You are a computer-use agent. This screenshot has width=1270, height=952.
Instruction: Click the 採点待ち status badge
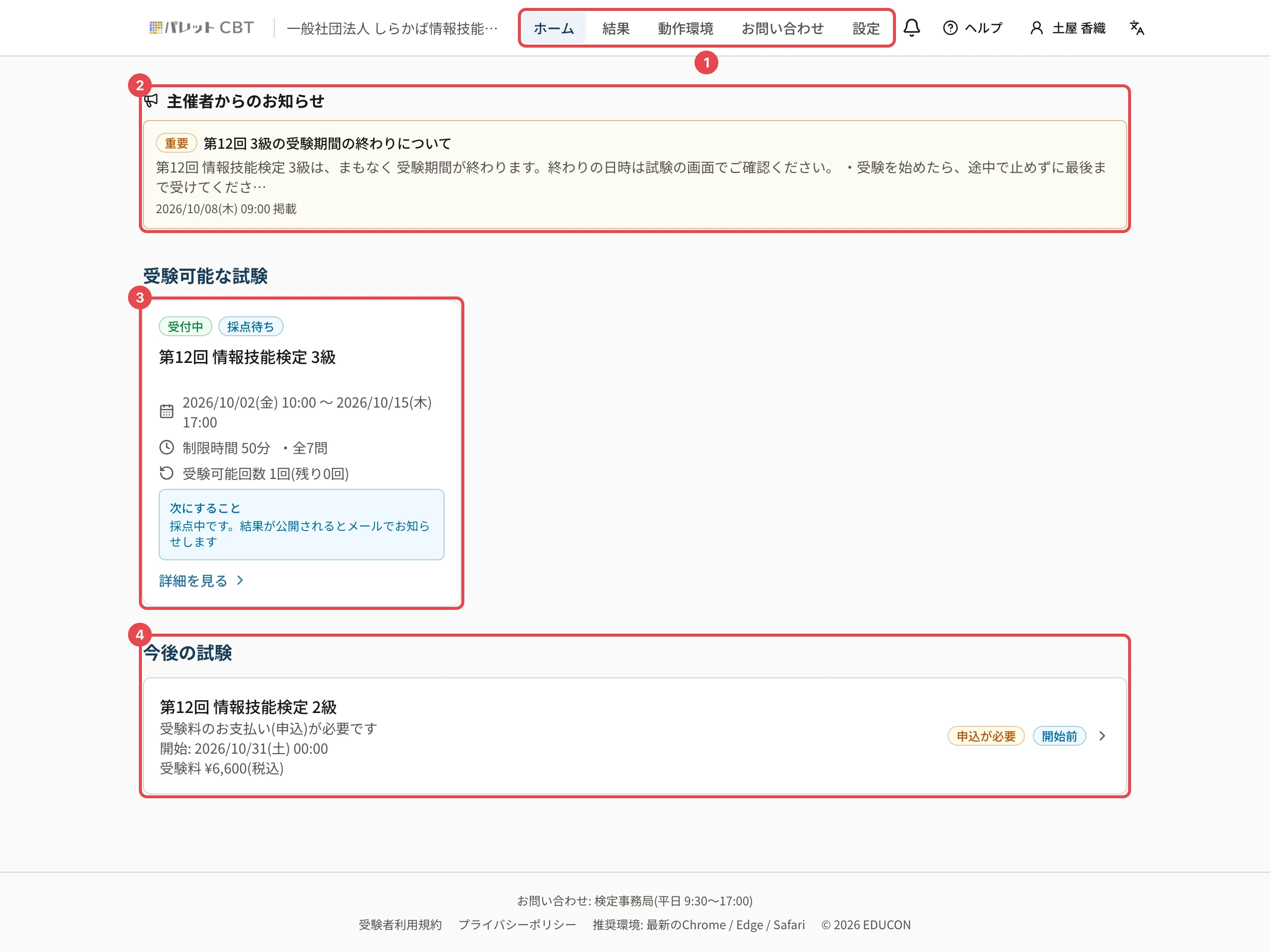[251, 327]
